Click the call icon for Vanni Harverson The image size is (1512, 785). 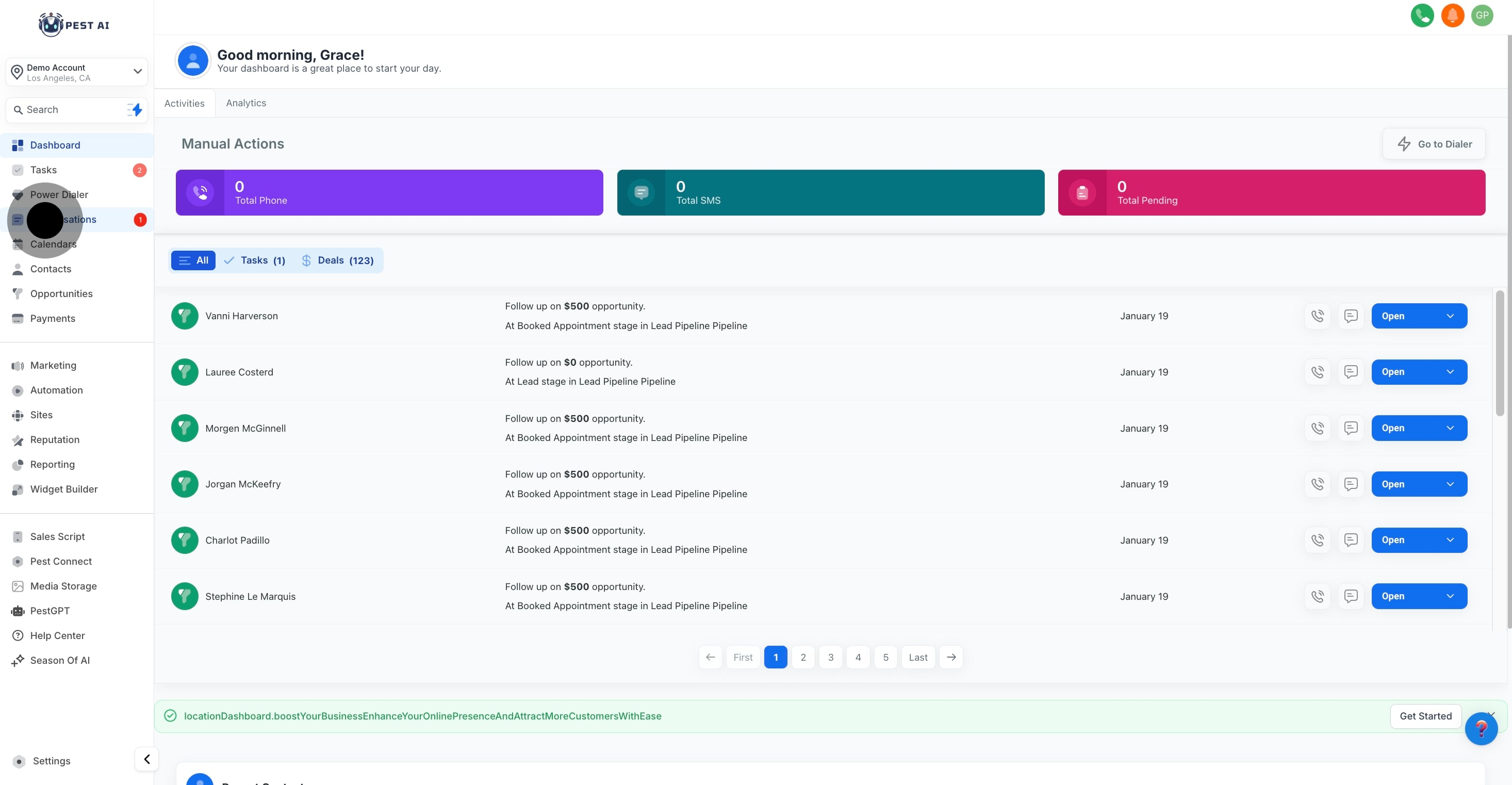pos(1317,316)
